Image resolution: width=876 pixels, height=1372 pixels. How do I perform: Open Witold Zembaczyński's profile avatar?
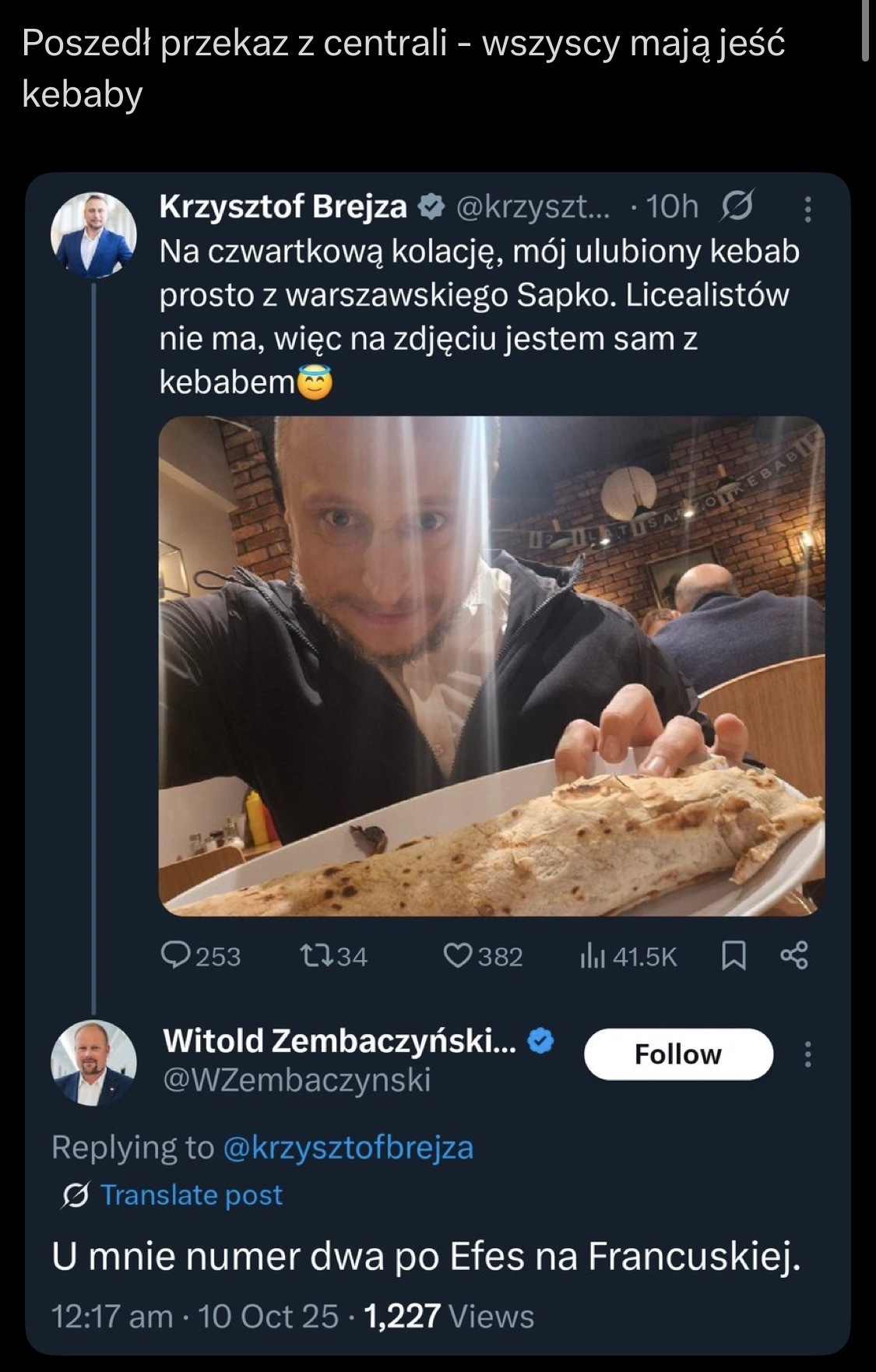pos(93,1062)
